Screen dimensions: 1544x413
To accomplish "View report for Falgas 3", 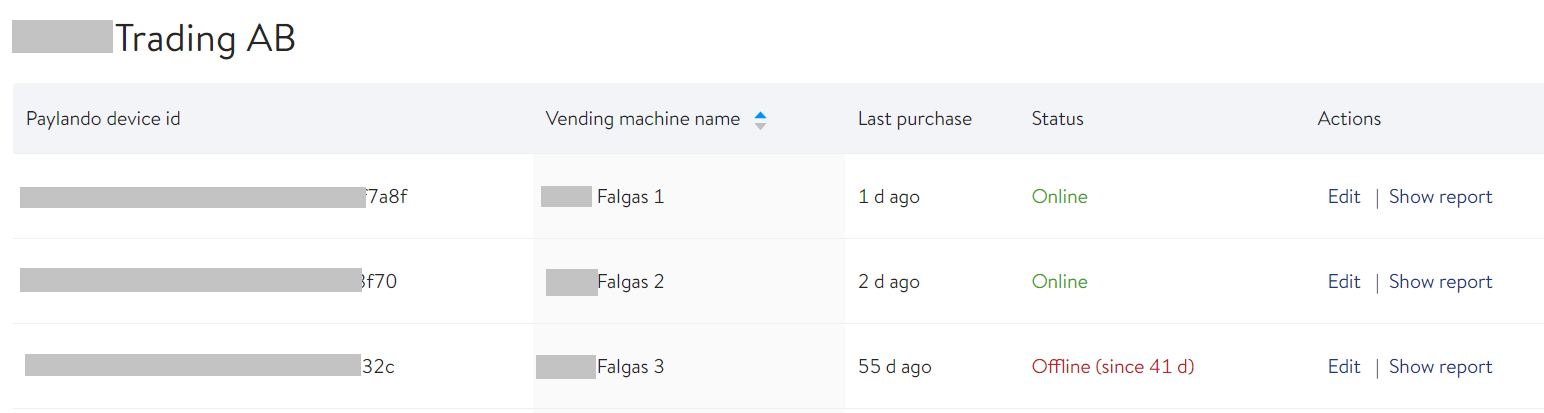I will pos(1440,367).
